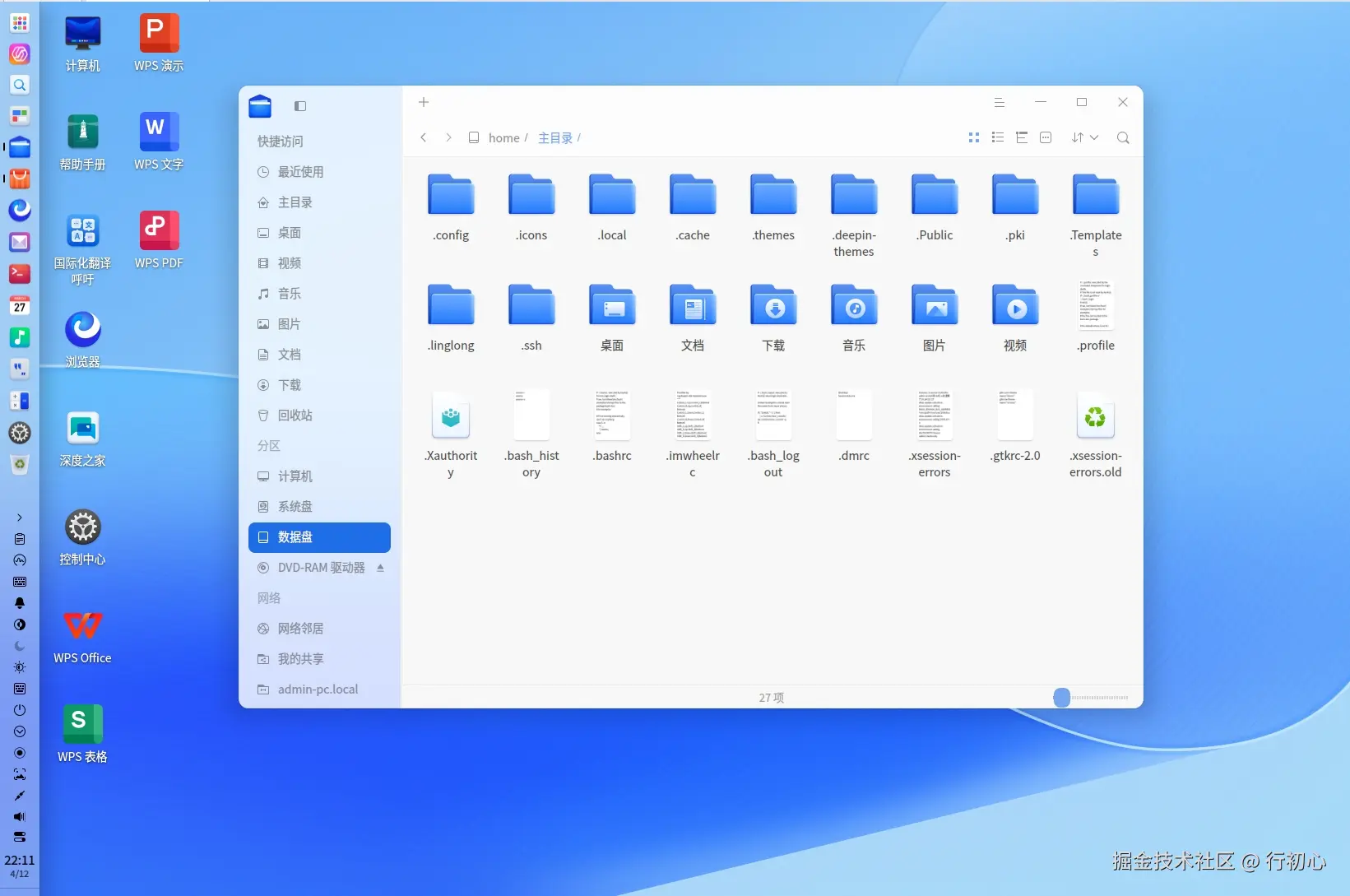
Task: Open the 下载 (Downloads) sidebar entry
Action: (x=289, y=385)
